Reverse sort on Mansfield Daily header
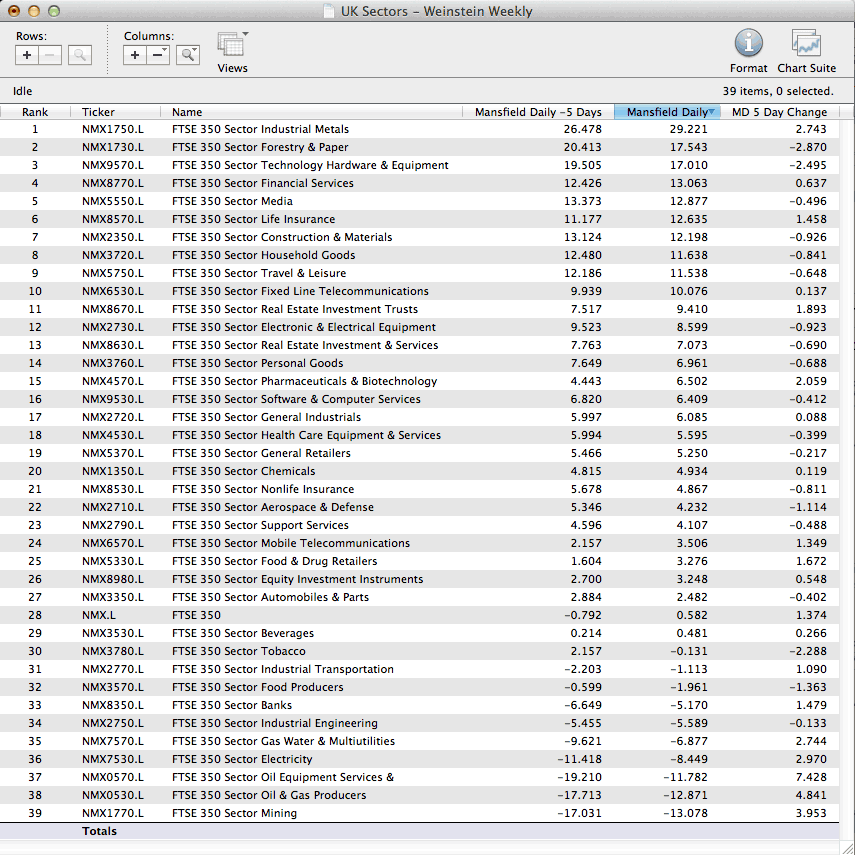855x855 pixels. tap(666, 112)
